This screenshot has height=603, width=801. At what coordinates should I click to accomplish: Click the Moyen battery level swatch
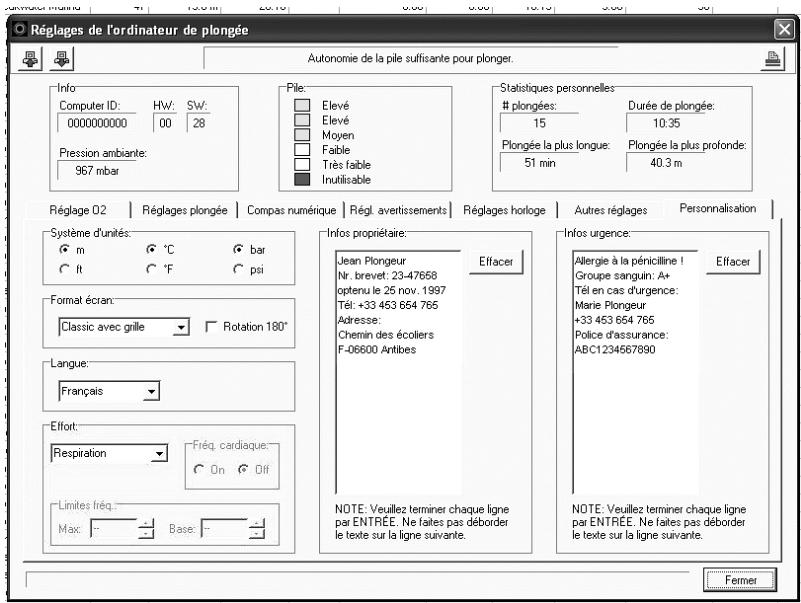tap(302, 135)
